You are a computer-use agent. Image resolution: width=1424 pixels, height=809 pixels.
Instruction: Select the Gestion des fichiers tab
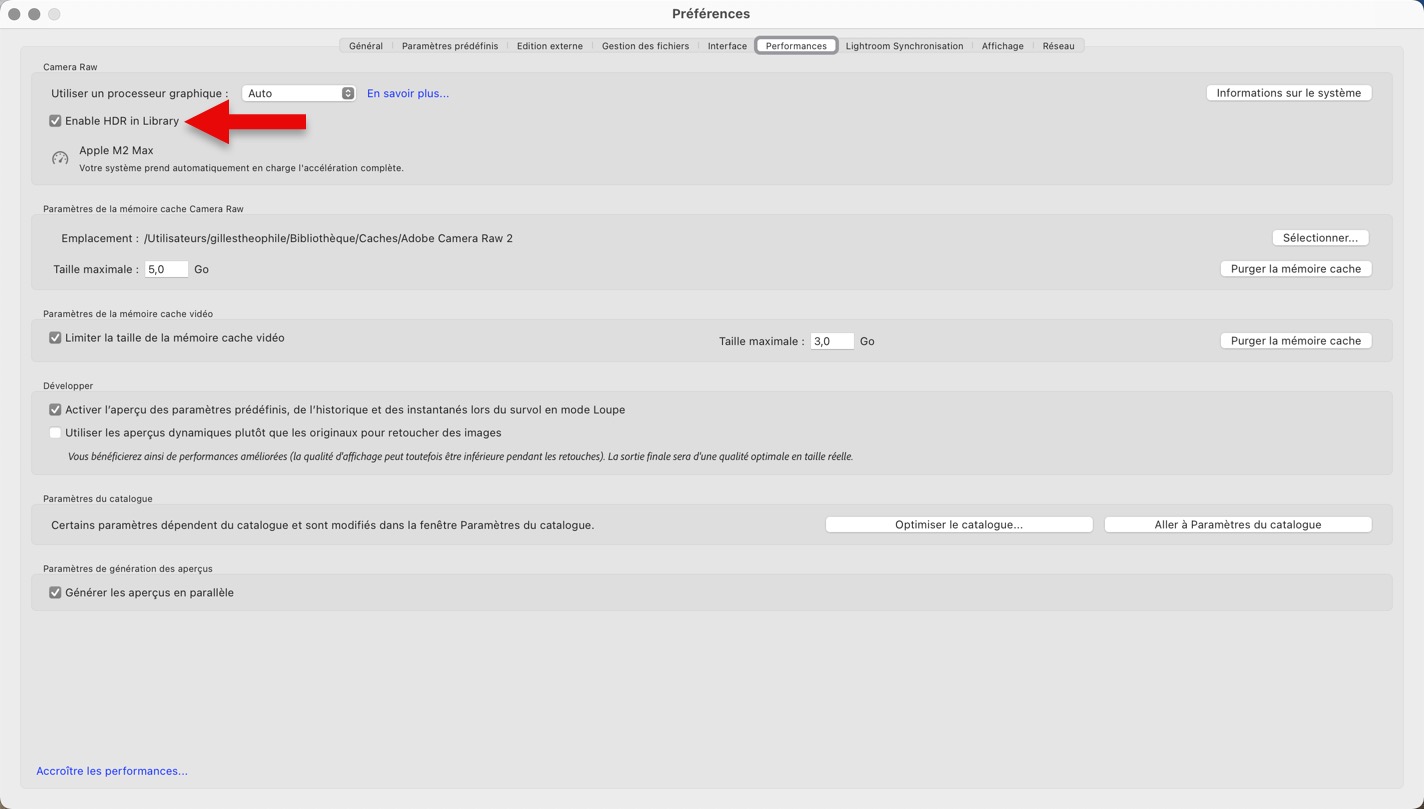coord(645,46)
